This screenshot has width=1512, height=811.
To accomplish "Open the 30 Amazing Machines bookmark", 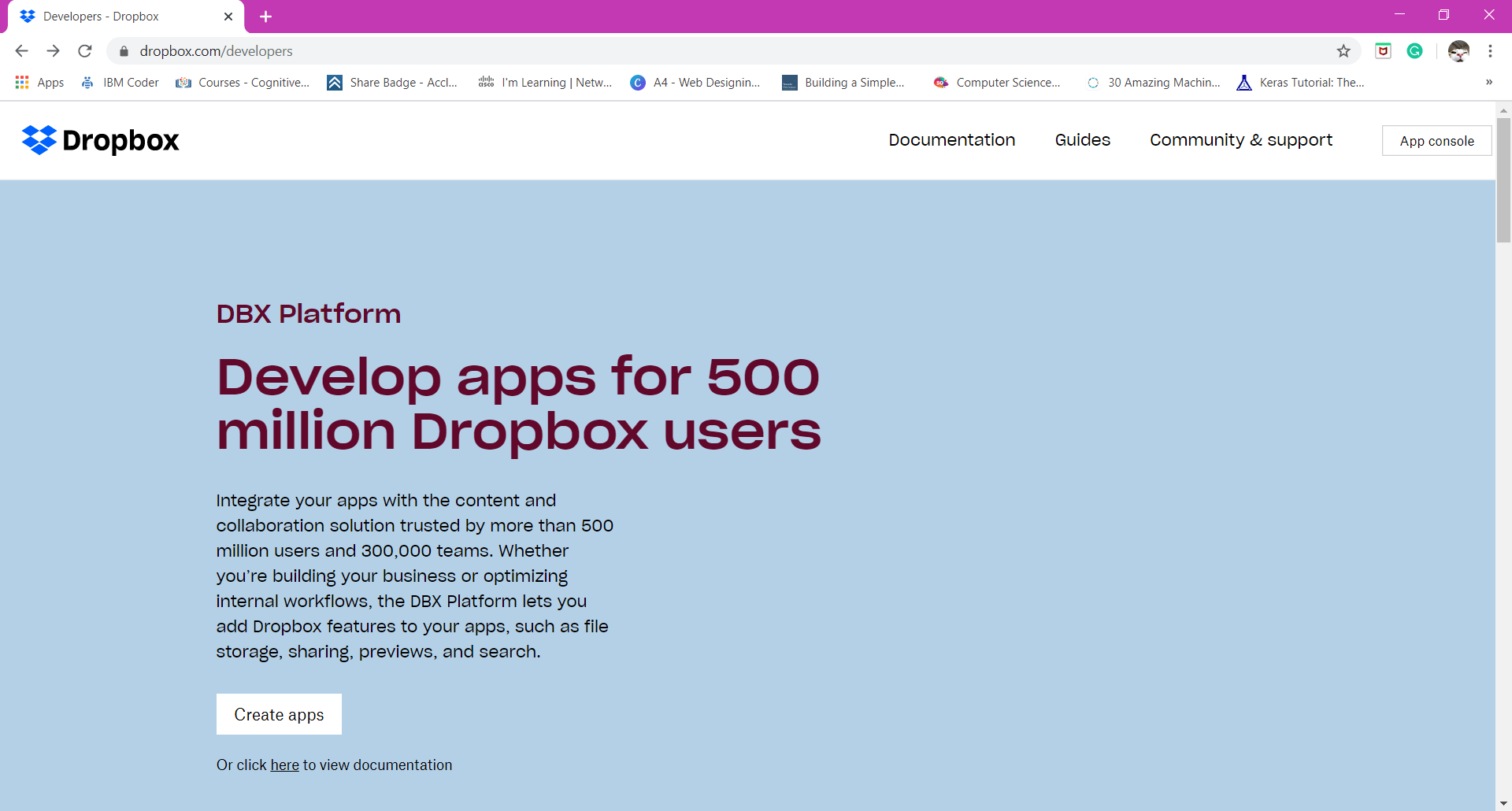I will [1152, 82].
